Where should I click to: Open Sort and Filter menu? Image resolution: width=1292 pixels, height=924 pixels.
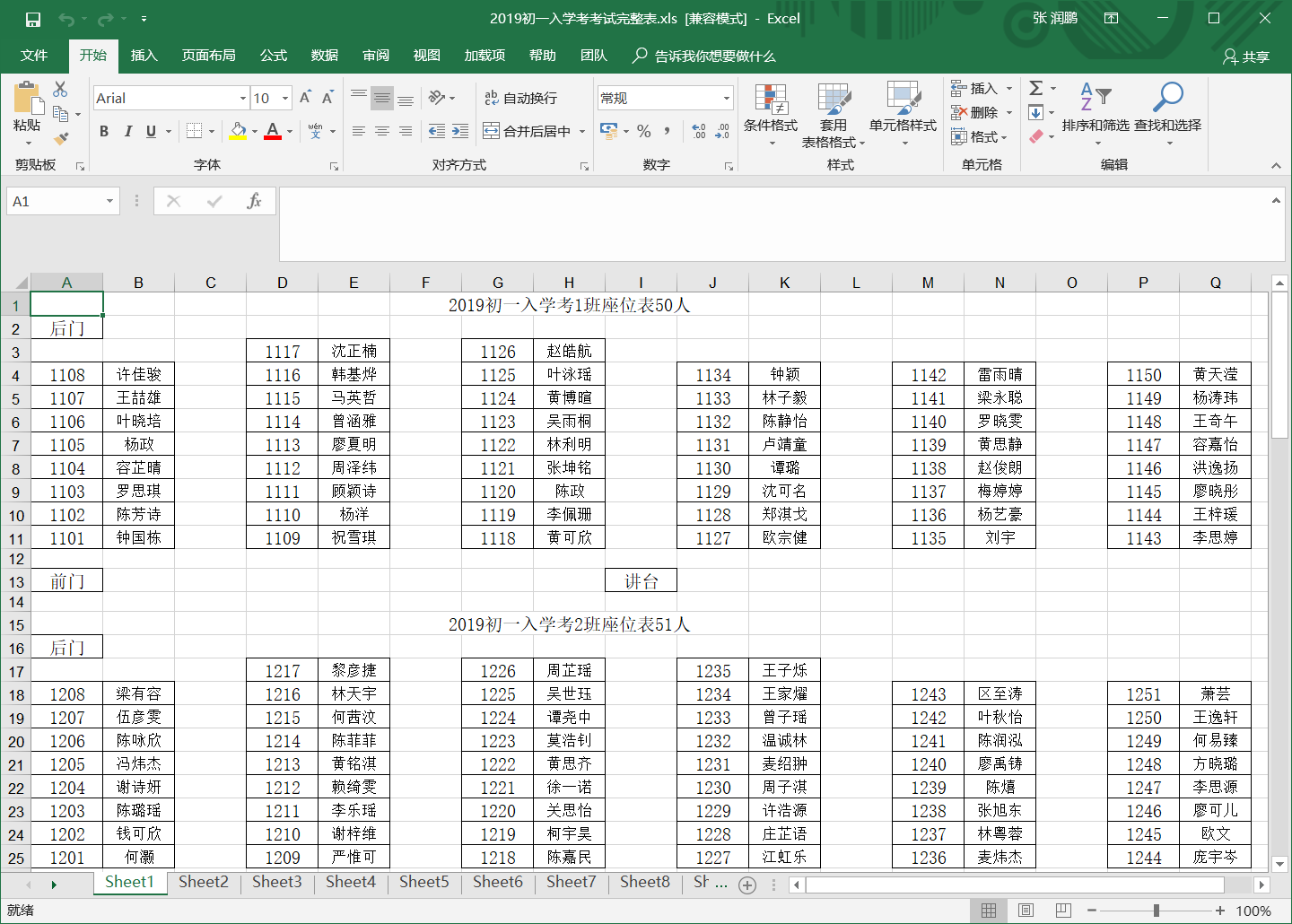click(x=1096, y=113)
